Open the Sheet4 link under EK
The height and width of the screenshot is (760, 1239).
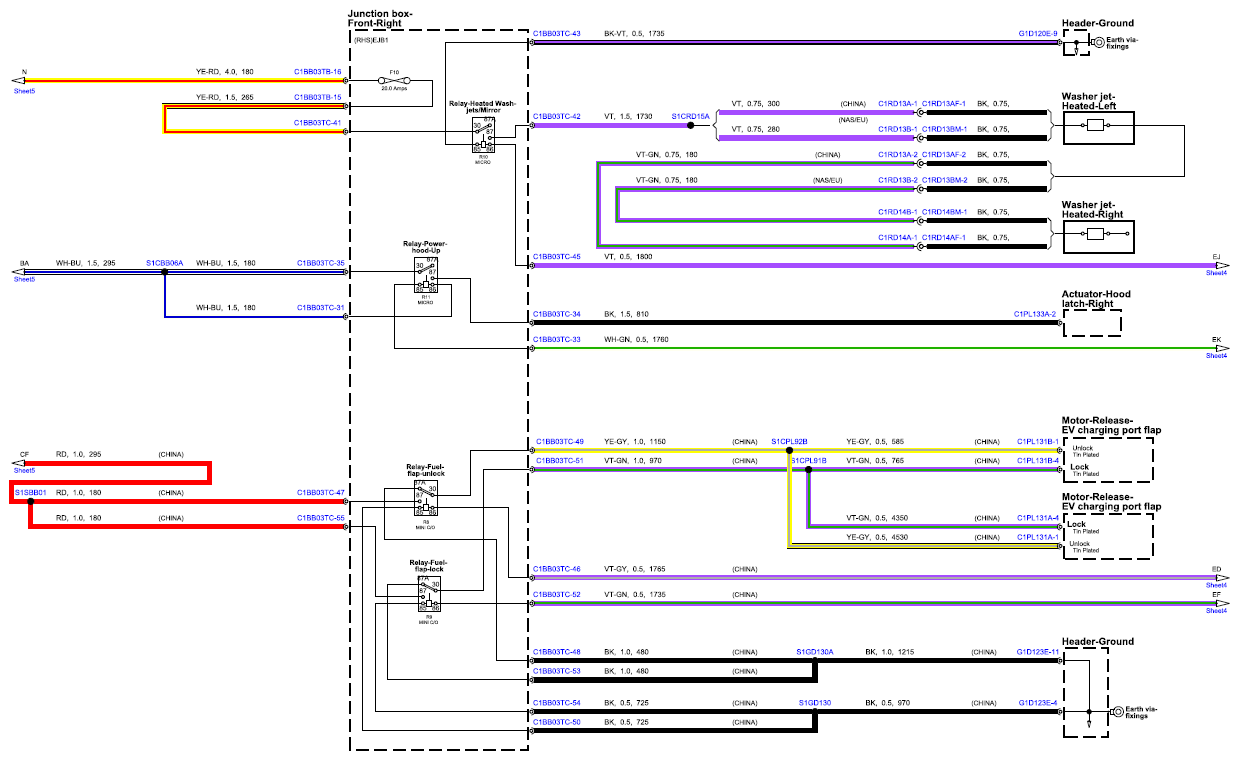pyautogui.click(x=1216, y=356)
